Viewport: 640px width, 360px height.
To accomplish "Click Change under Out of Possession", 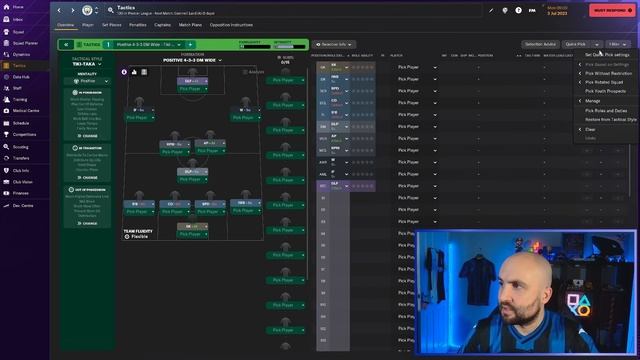I will tap(87, 223).
